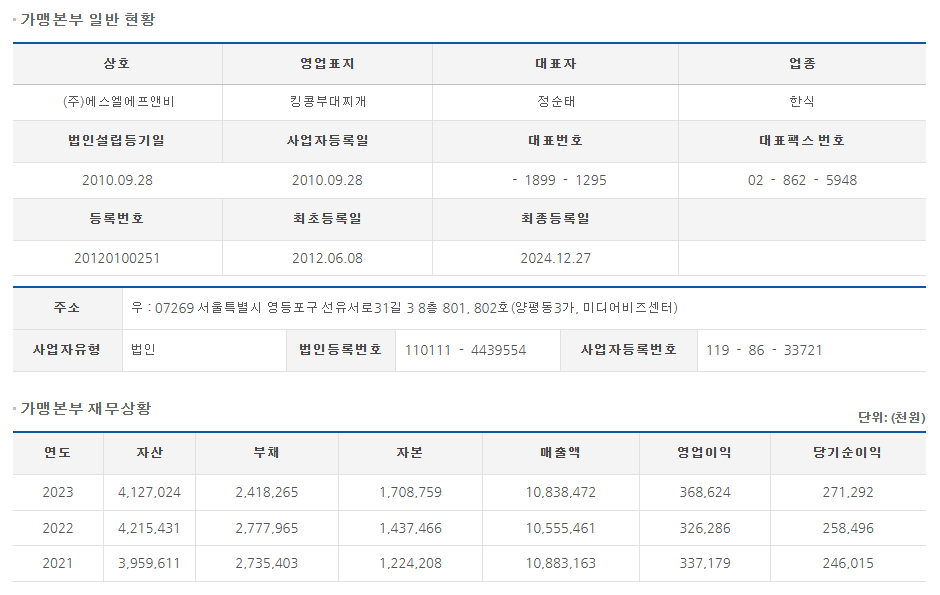
Task: Click the 2023 operating profit 368,624
Action: (705, 493)
